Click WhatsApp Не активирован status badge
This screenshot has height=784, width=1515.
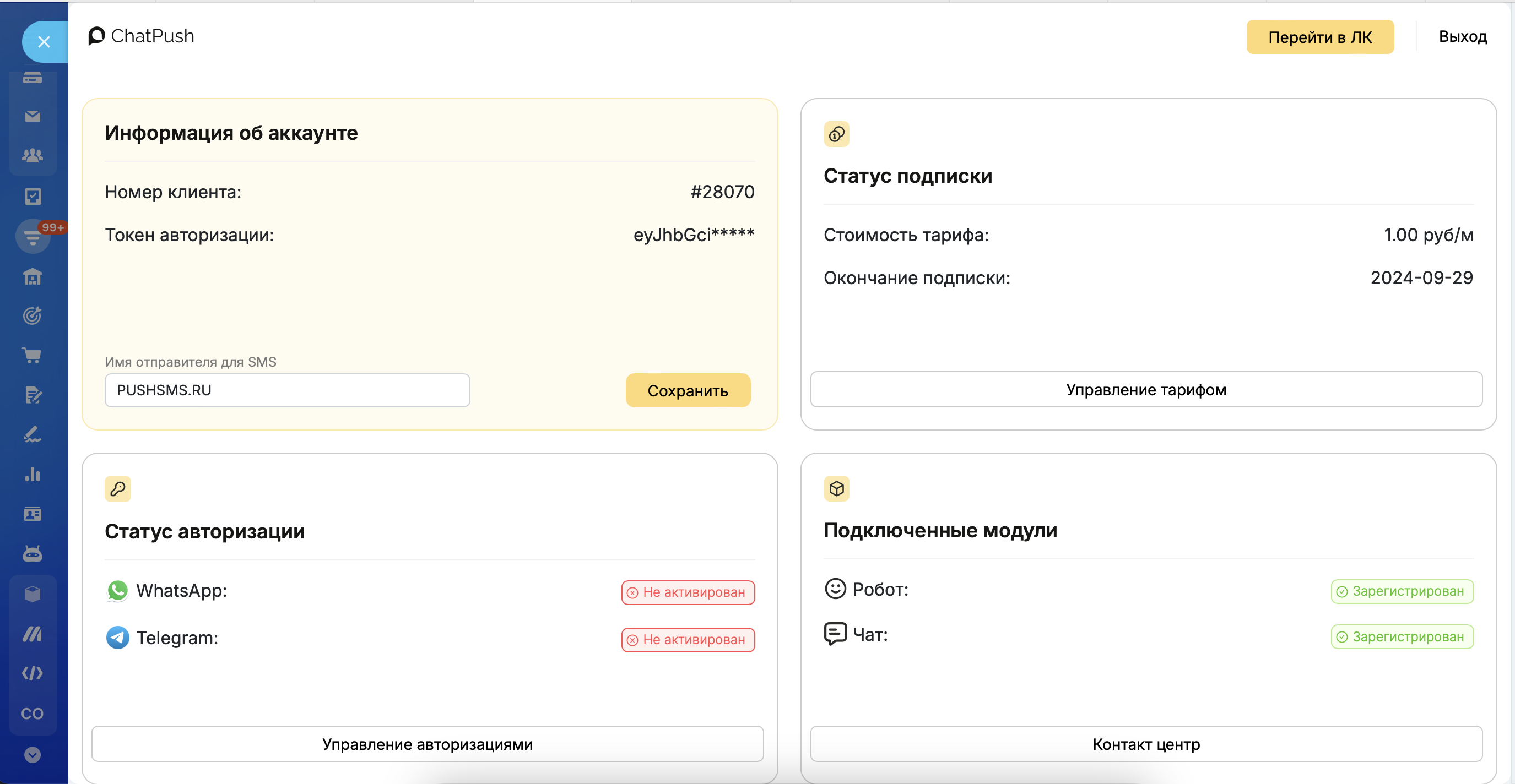(x=688, y=592)
